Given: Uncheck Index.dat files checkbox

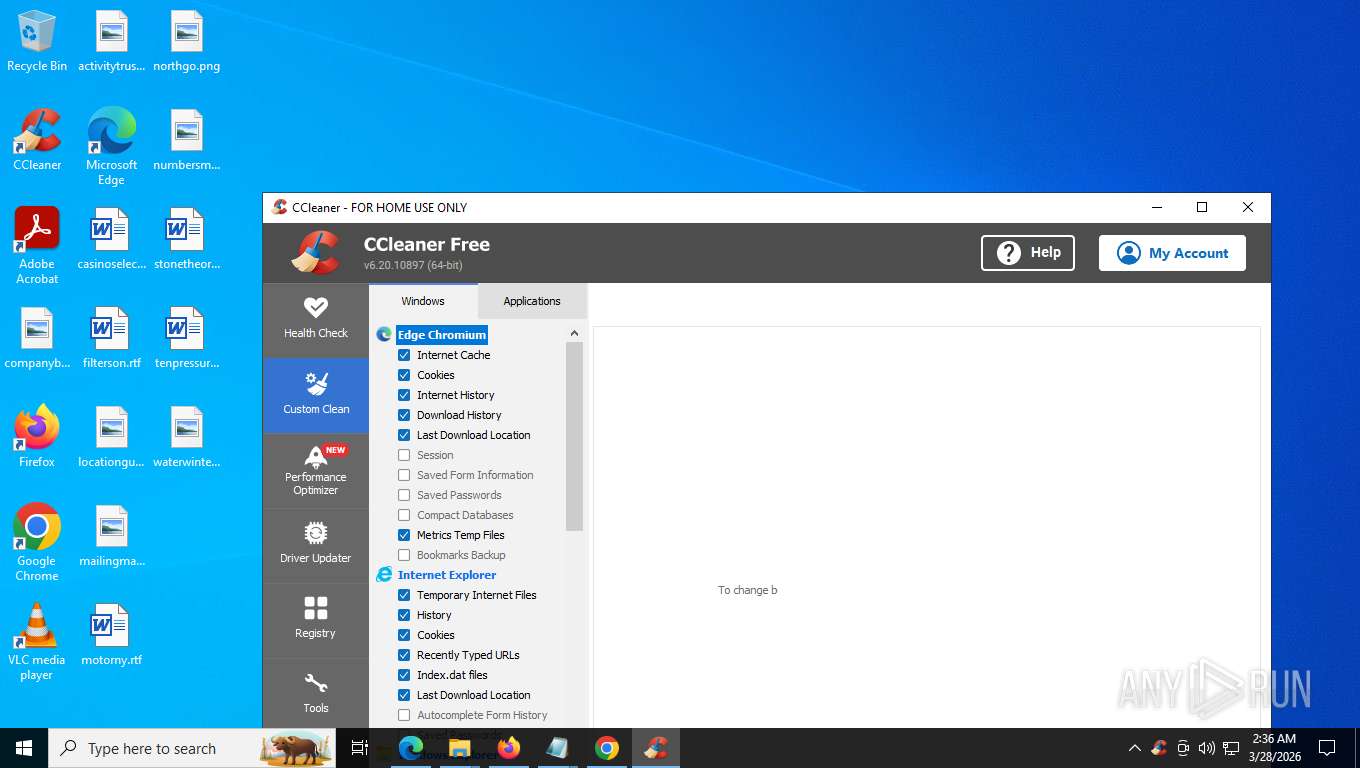Looking at the screenshot, I should [404, 675].
